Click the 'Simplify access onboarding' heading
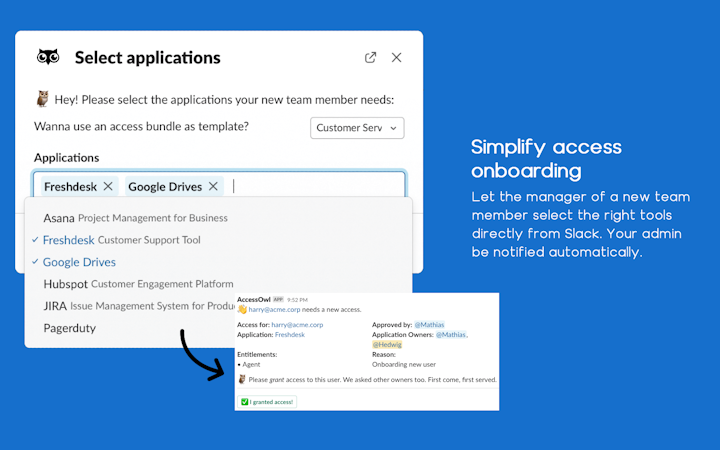720x450 pixels. click(546, 159)
